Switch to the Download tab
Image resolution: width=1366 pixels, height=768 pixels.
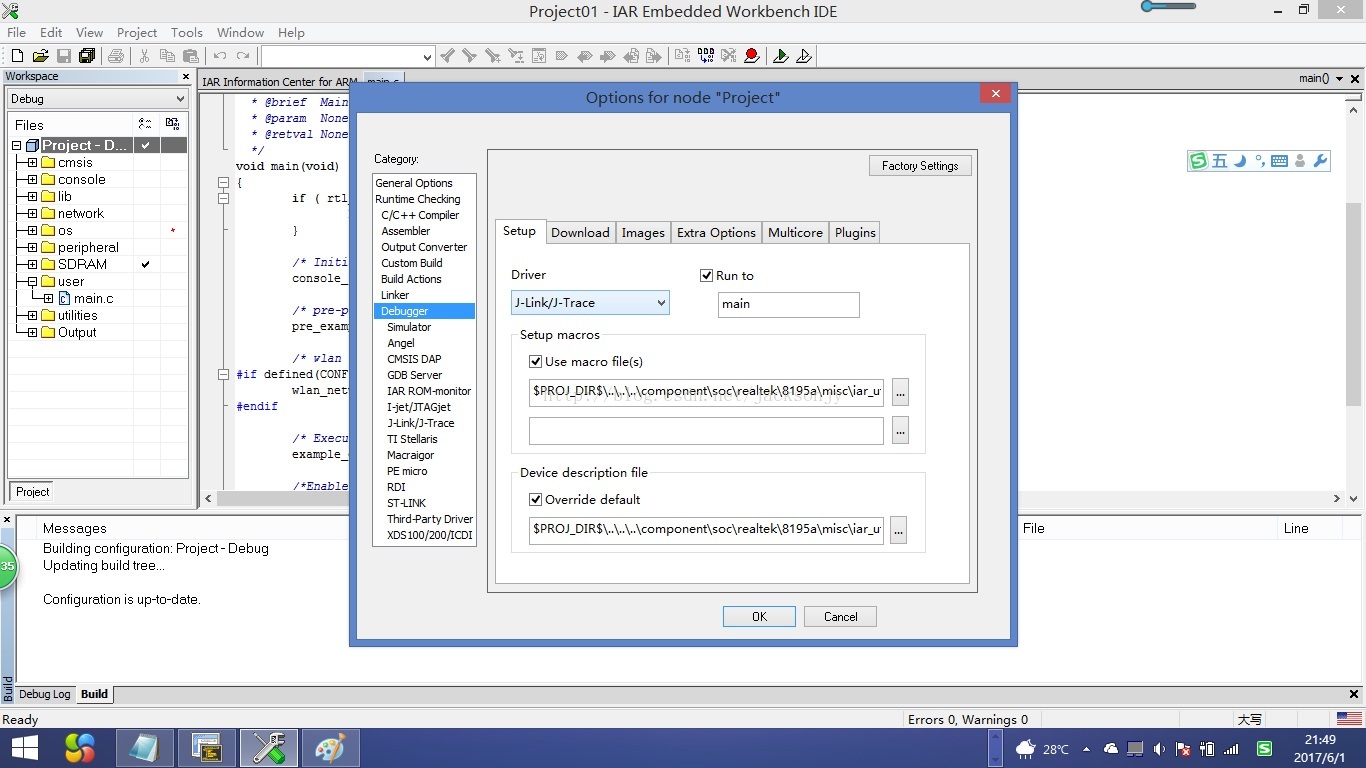580,233
